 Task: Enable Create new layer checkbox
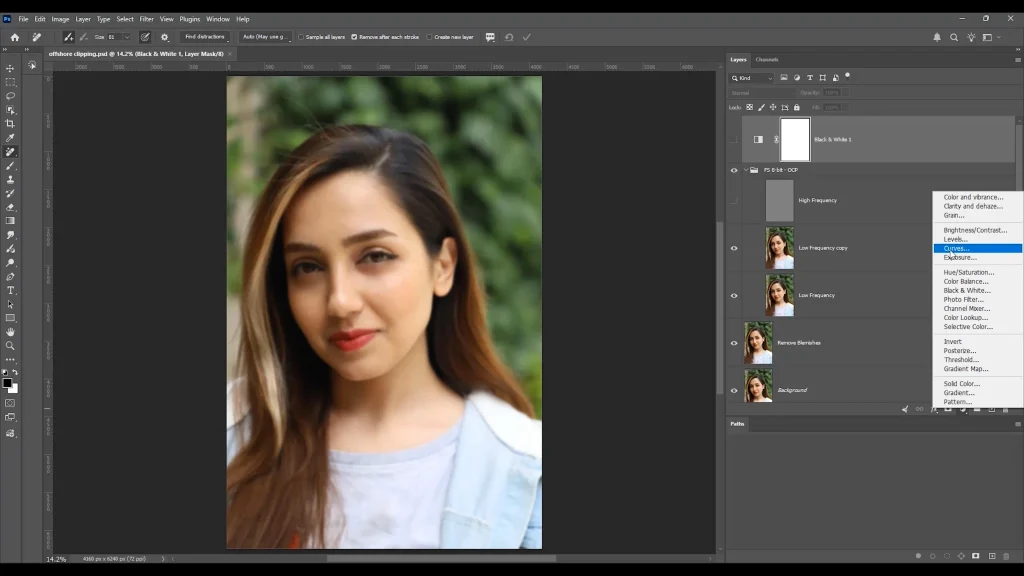pyautogui.click(x=430, y=37)
